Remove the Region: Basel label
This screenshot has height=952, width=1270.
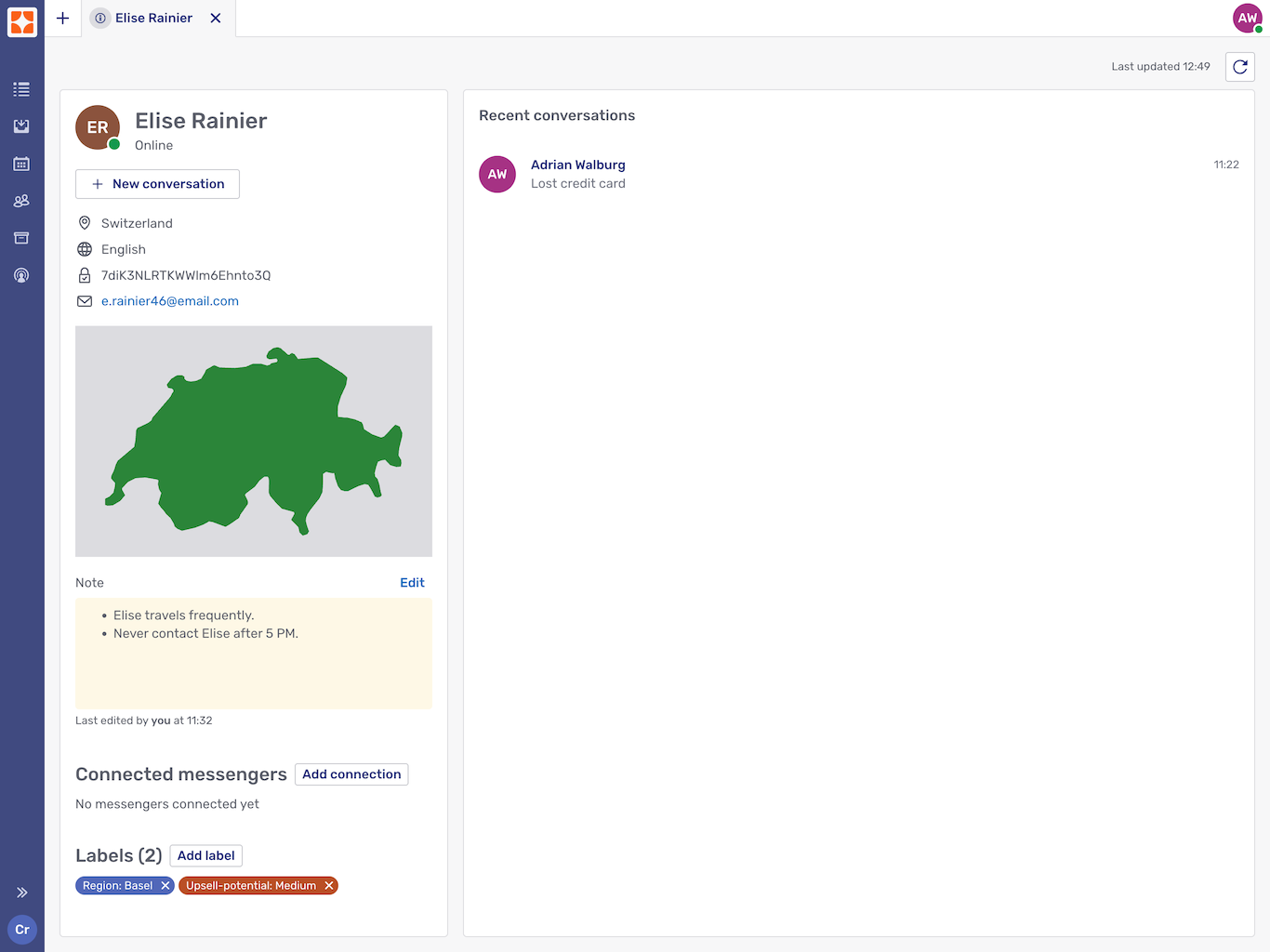165,885
